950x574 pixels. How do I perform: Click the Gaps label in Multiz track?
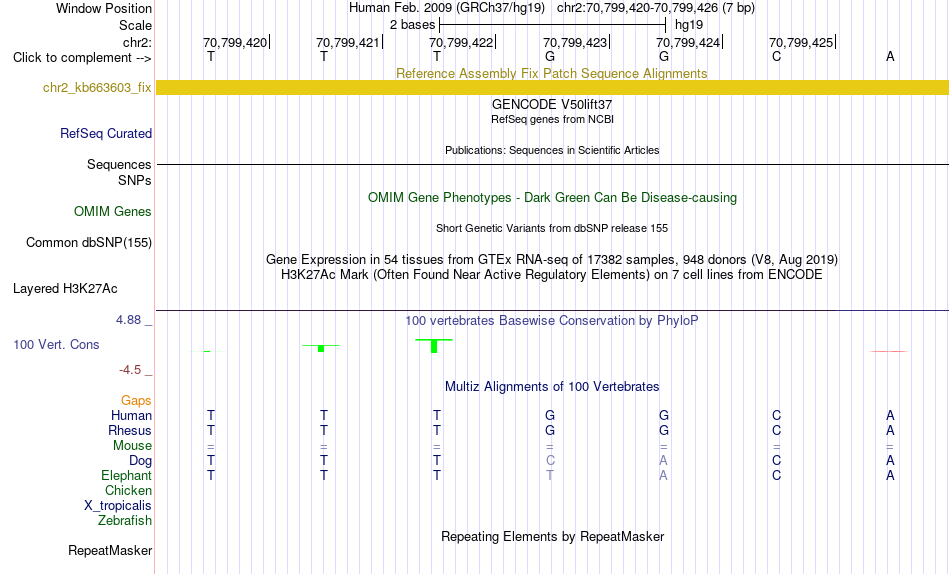click(x=136, y=400)
